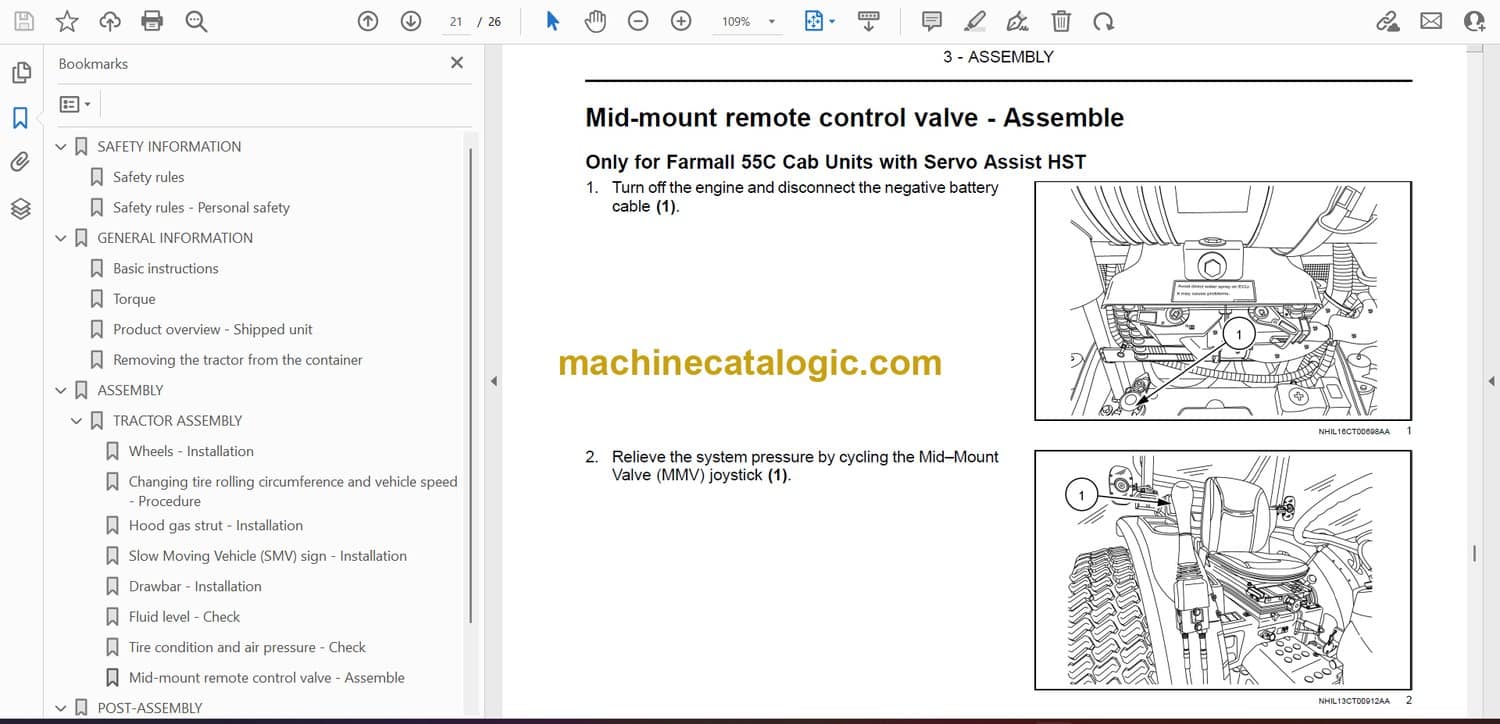Open the Attachments panel
The height and width of the screenshot is (724, 1500).
(21, 163)
